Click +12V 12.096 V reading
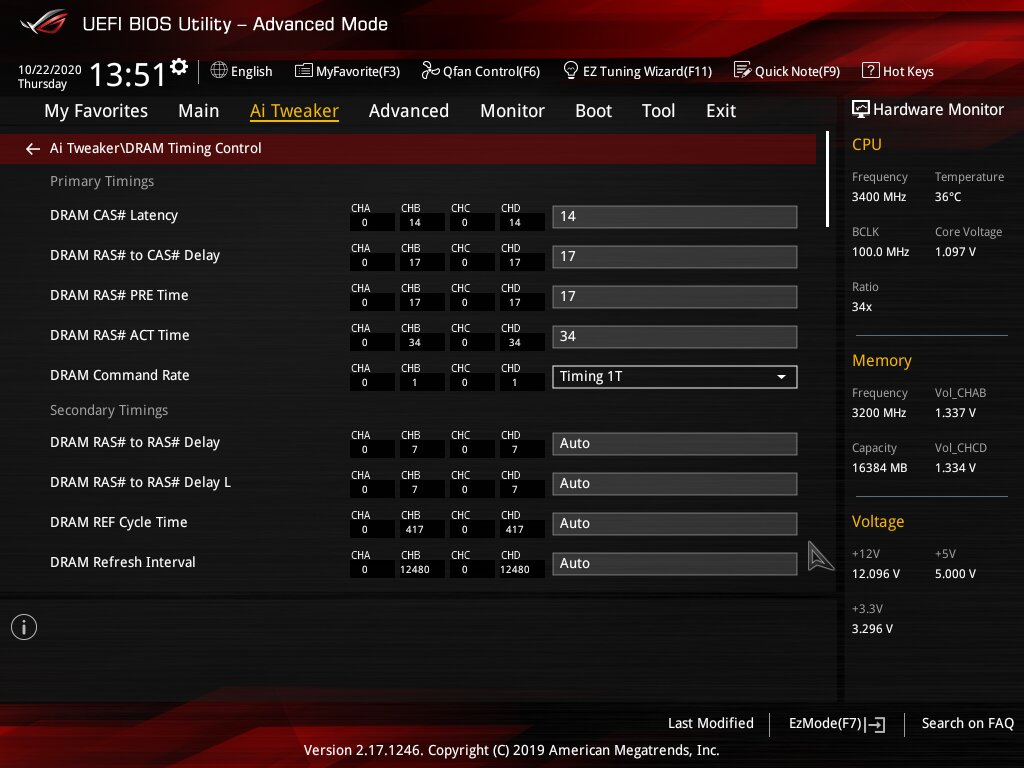1024x768 pixels. coord(875,573)
